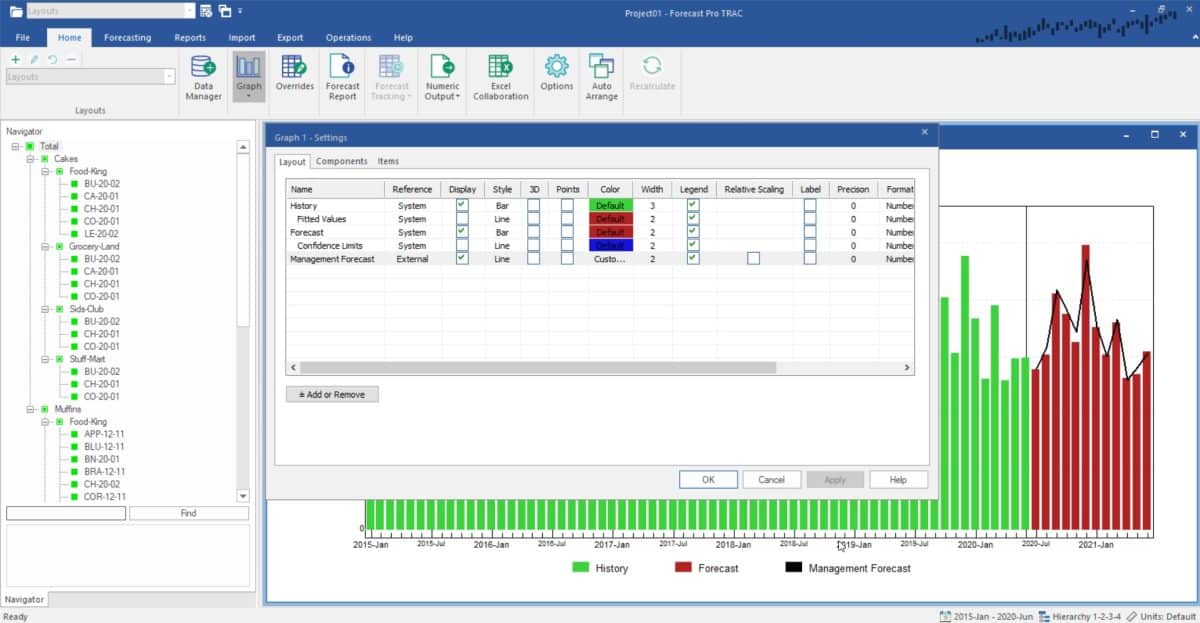Viewport: 1200px width, 623px height.
Task: Collapse the Cakes tree node
Action: tap(31, 159)
